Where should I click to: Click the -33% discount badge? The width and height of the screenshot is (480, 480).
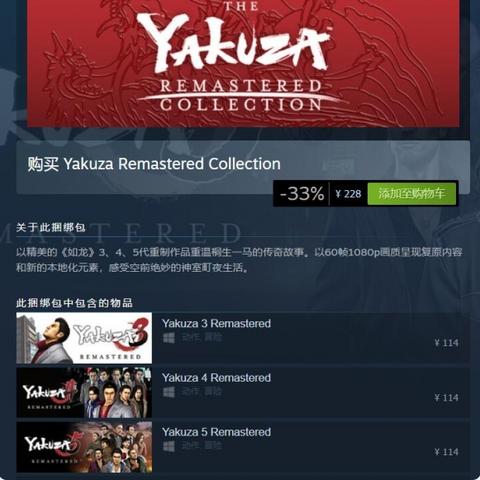302,193
